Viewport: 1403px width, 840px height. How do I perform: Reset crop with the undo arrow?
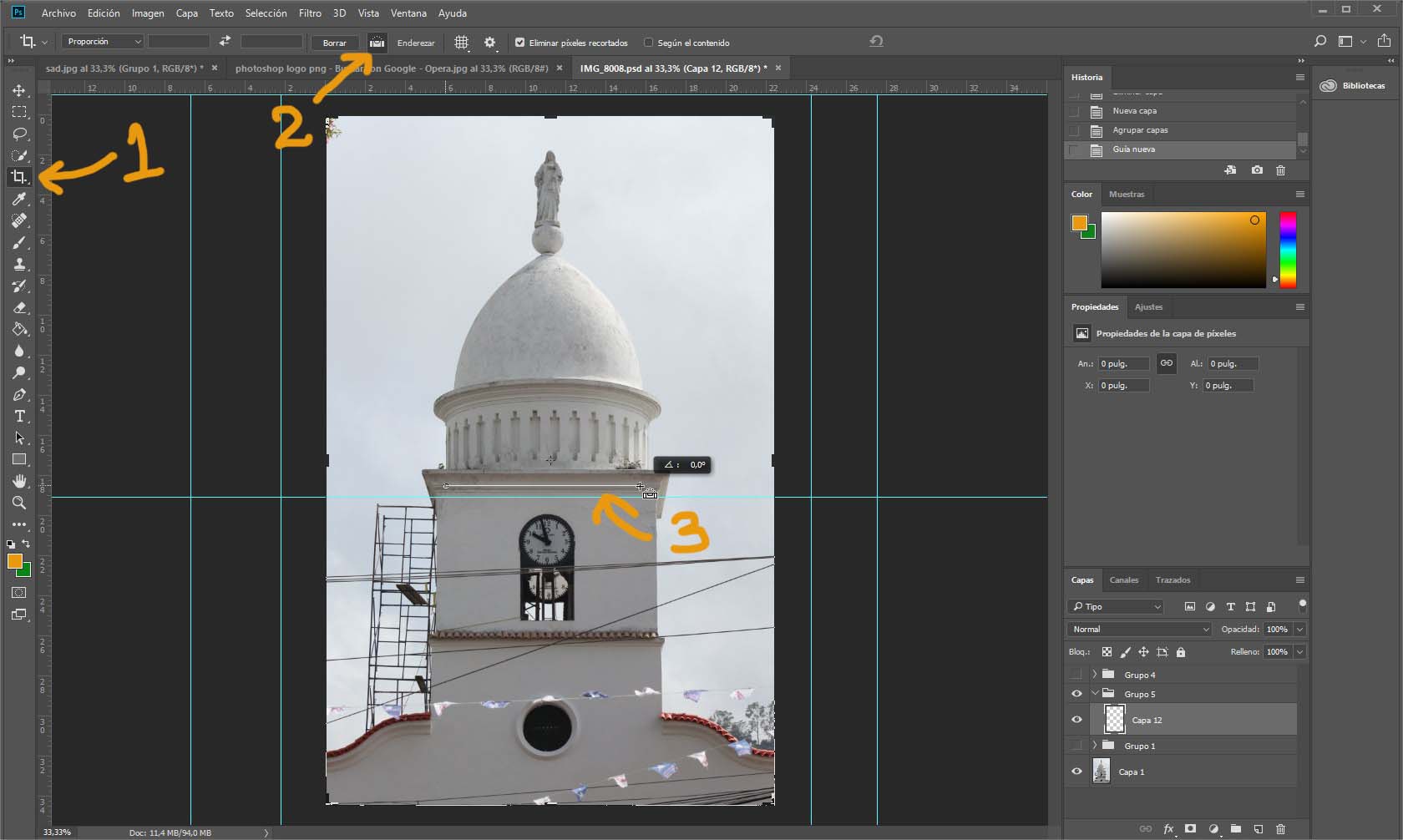coord(876,41)
